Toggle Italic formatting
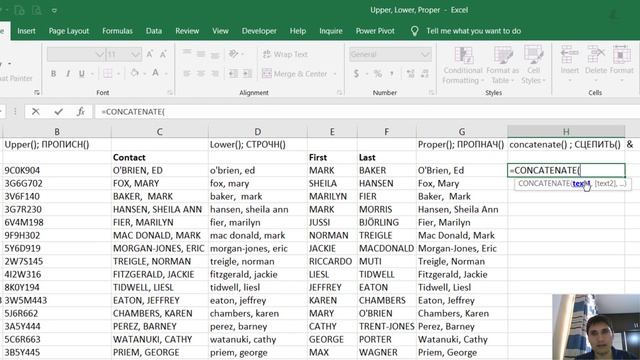 point(68,74)
